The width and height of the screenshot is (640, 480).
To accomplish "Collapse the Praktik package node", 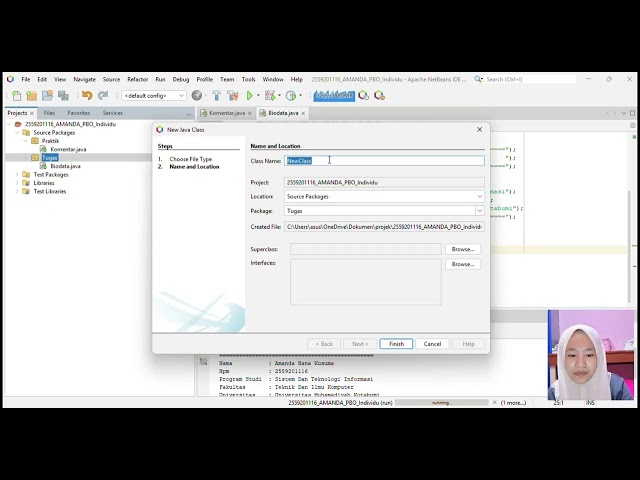I will (x=25, y=141).
